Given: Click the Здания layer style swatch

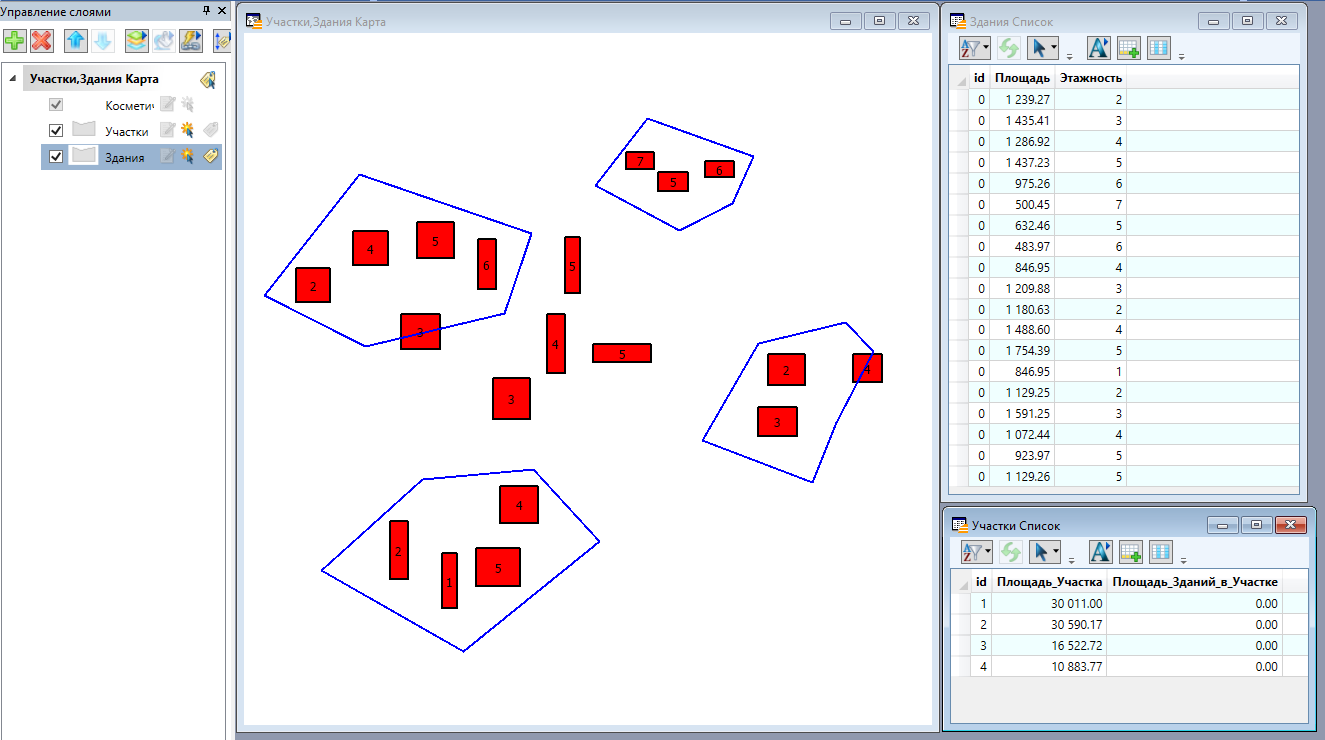Looking at the screenshot, I should (x=85, y=156).
